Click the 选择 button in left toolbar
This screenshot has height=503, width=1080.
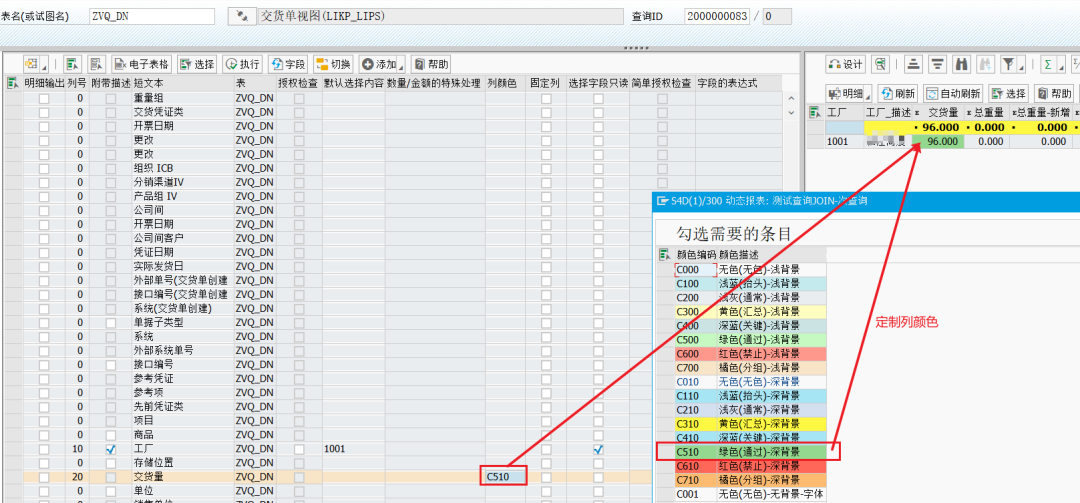coord(198,64)
